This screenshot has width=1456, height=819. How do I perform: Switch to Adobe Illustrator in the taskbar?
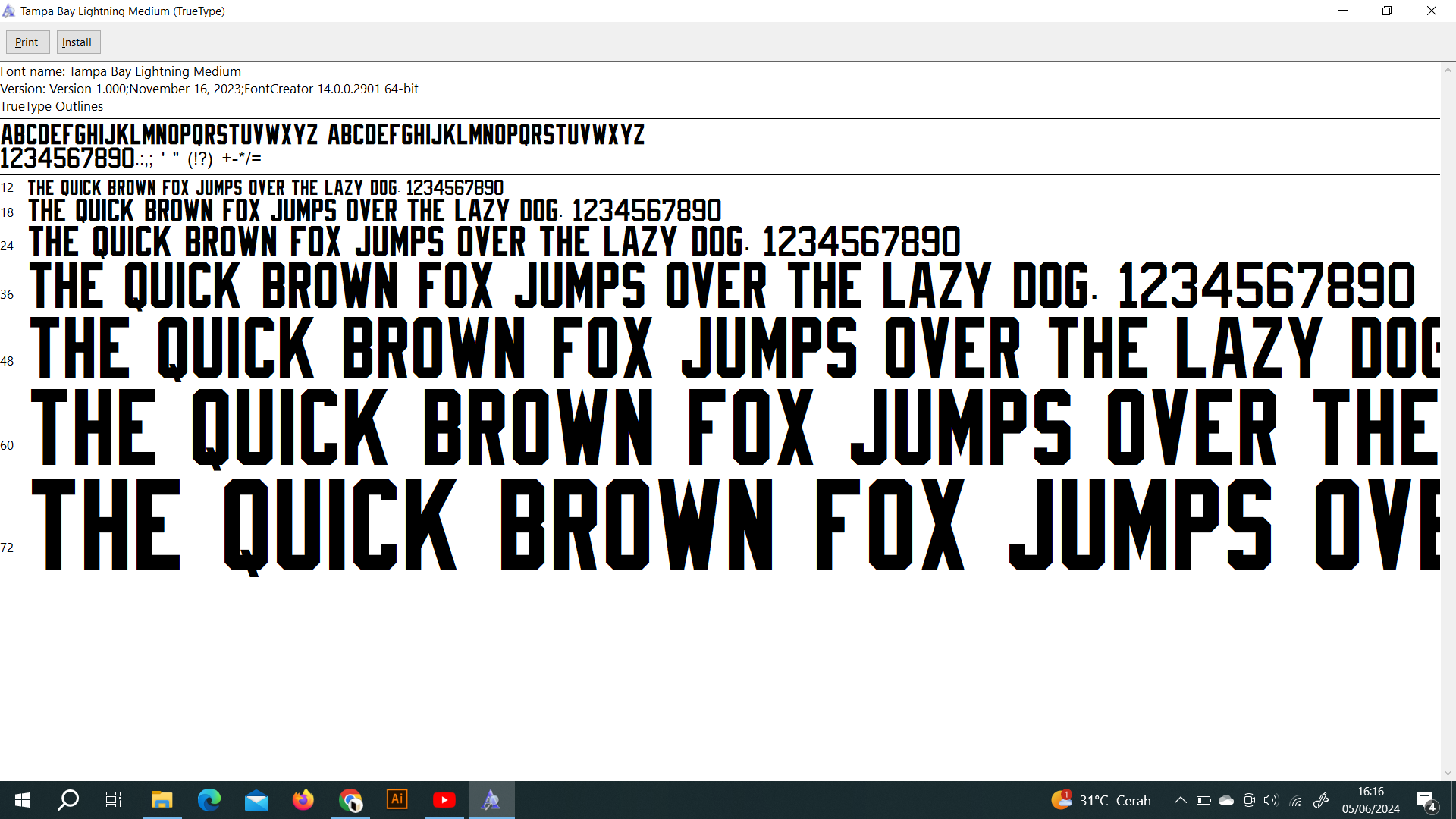coord(397,800)
